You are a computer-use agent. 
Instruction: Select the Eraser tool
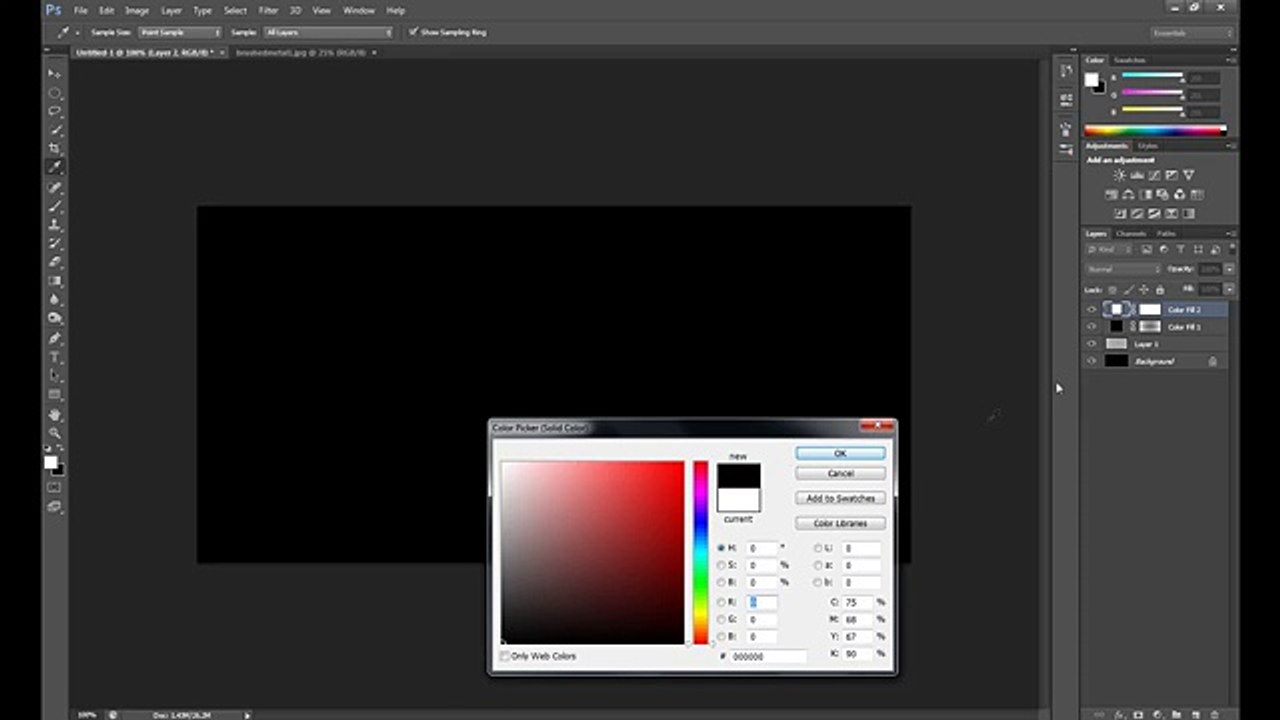pos(55,262)
